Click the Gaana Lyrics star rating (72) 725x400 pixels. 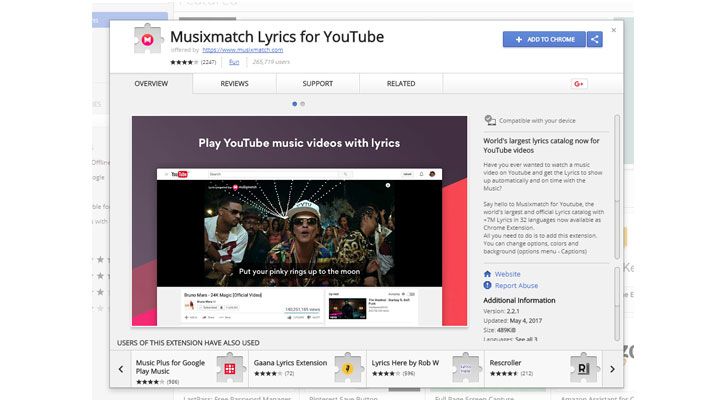274,373
